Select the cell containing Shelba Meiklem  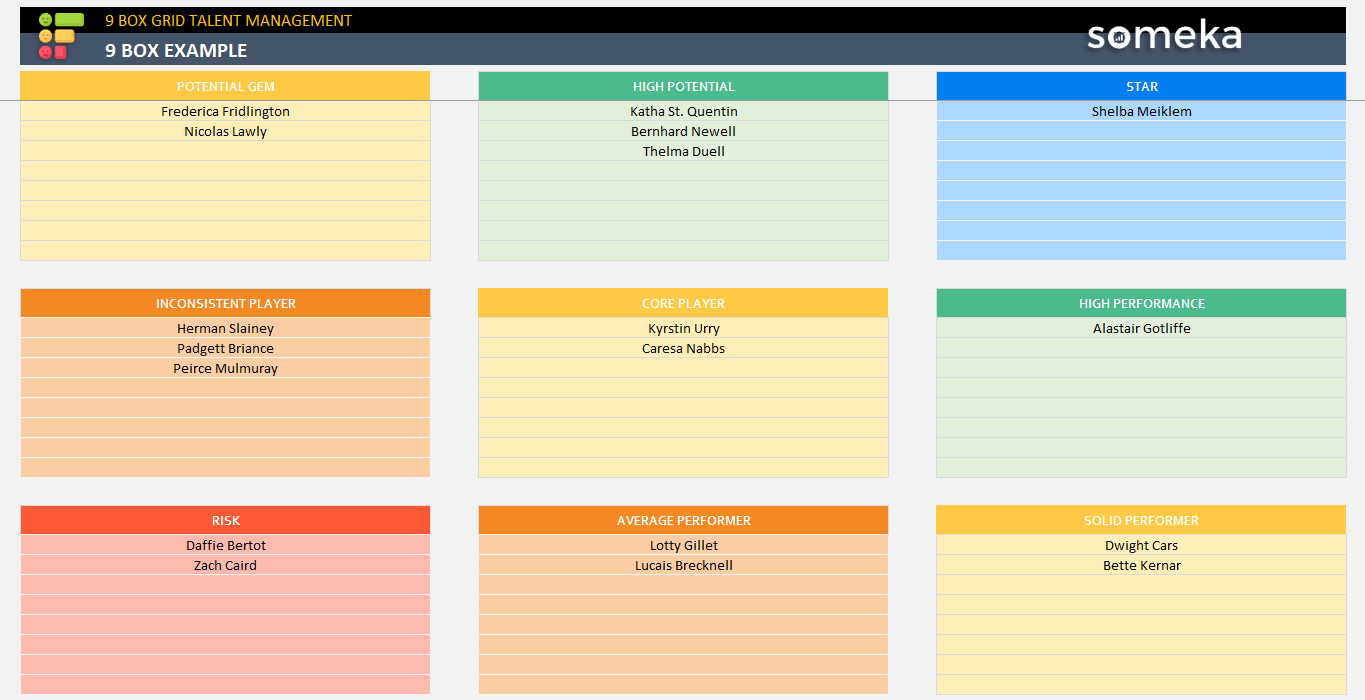1141,111
